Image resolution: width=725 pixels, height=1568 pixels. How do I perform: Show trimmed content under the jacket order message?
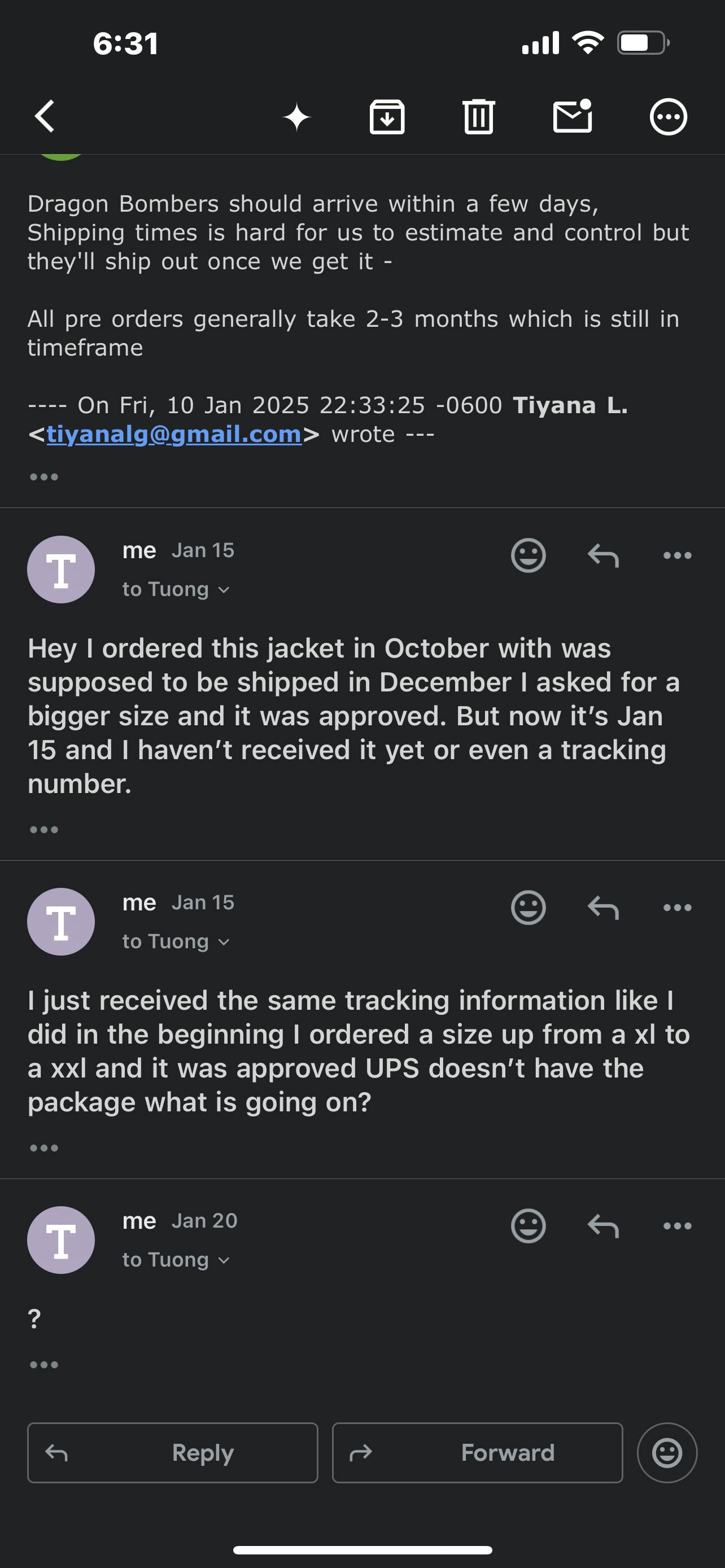(44, 830)
